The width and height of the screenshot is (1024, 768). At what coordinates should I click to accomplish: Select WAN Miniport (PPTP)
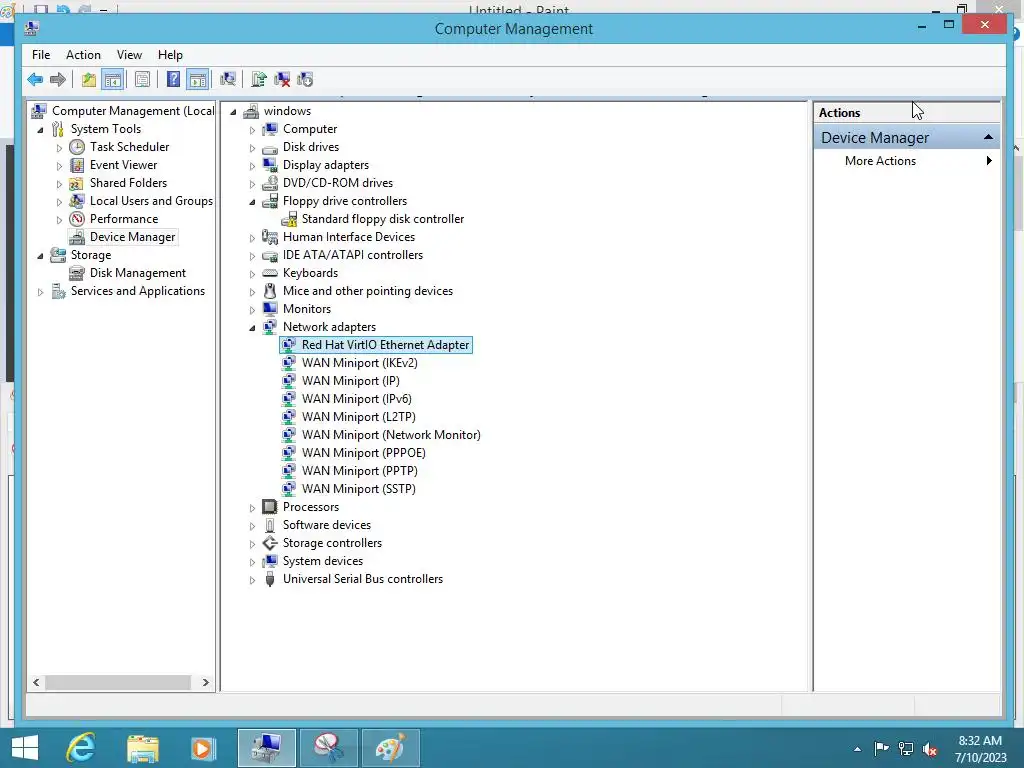(x=360, y=471)
